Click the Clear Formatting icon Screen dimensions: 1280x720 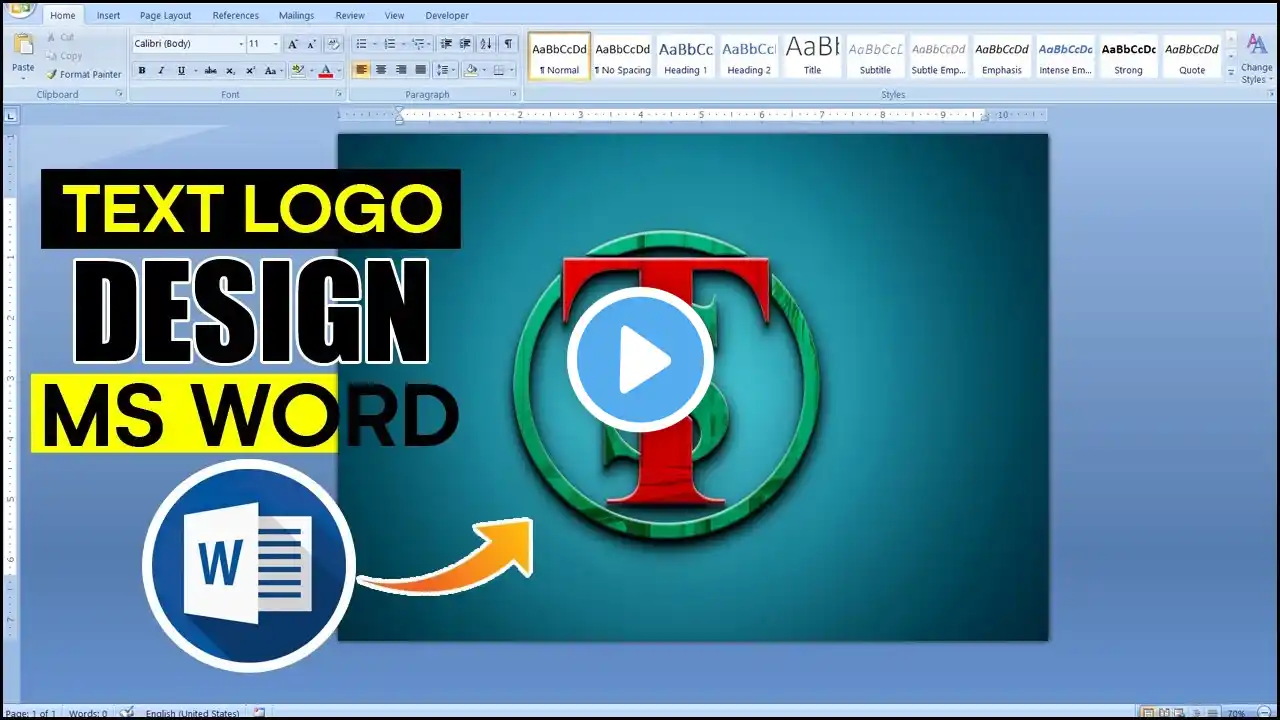point(334,44)
